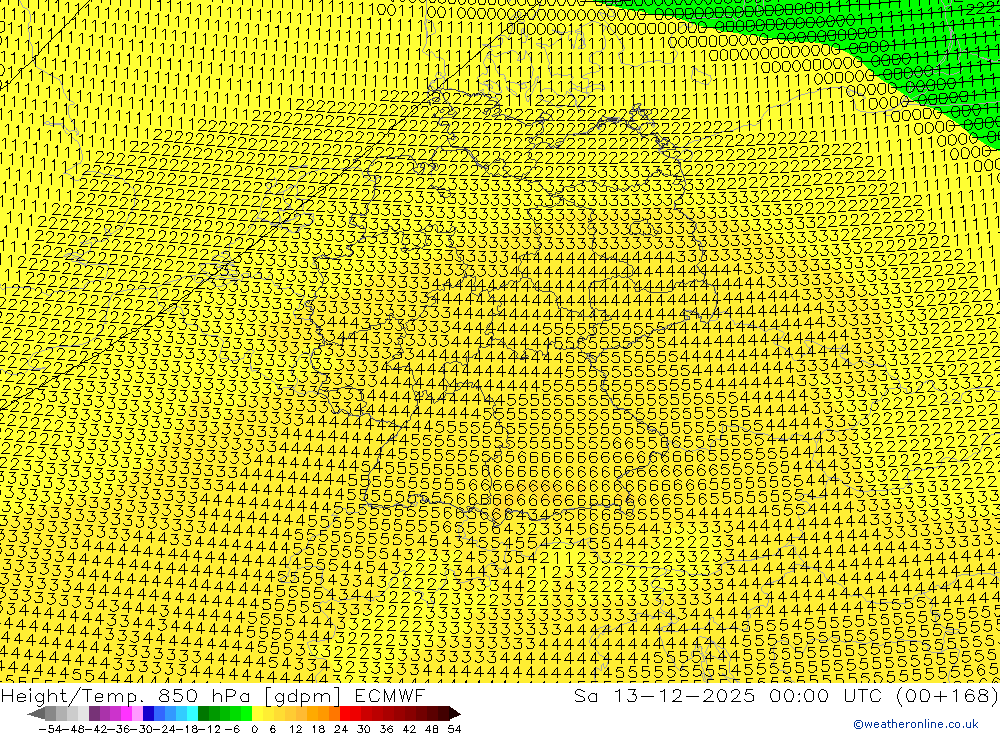Click the '54' scale label

point(454,729)
